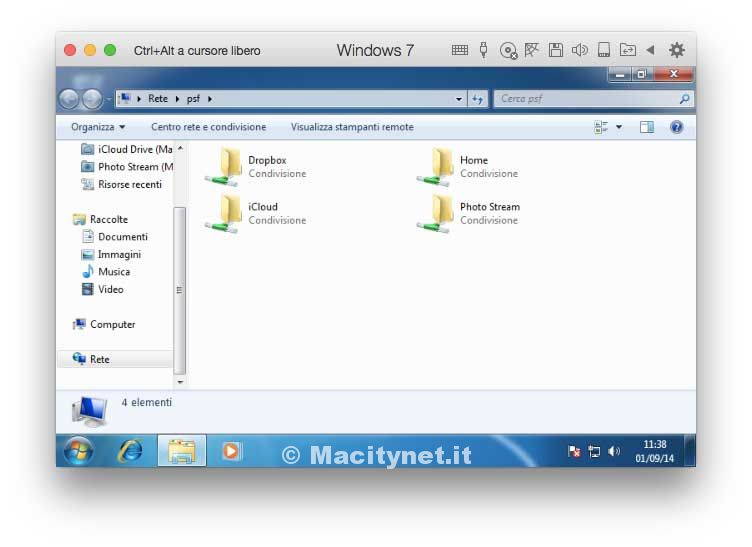Open the Musica library
The width and height of the screenshot is (752, 547).
click(x=106, y=272)
